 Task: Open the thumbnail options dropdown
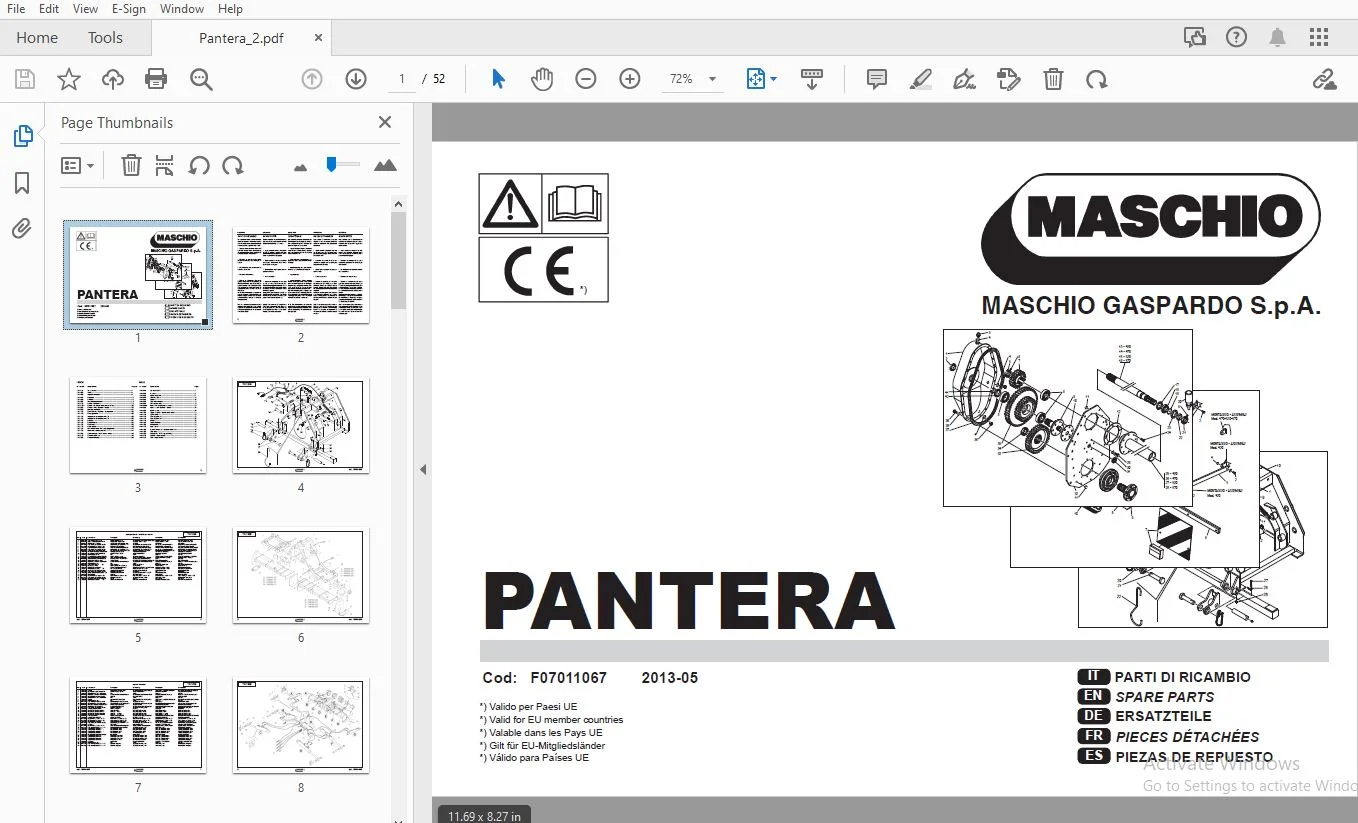point(78,166)
